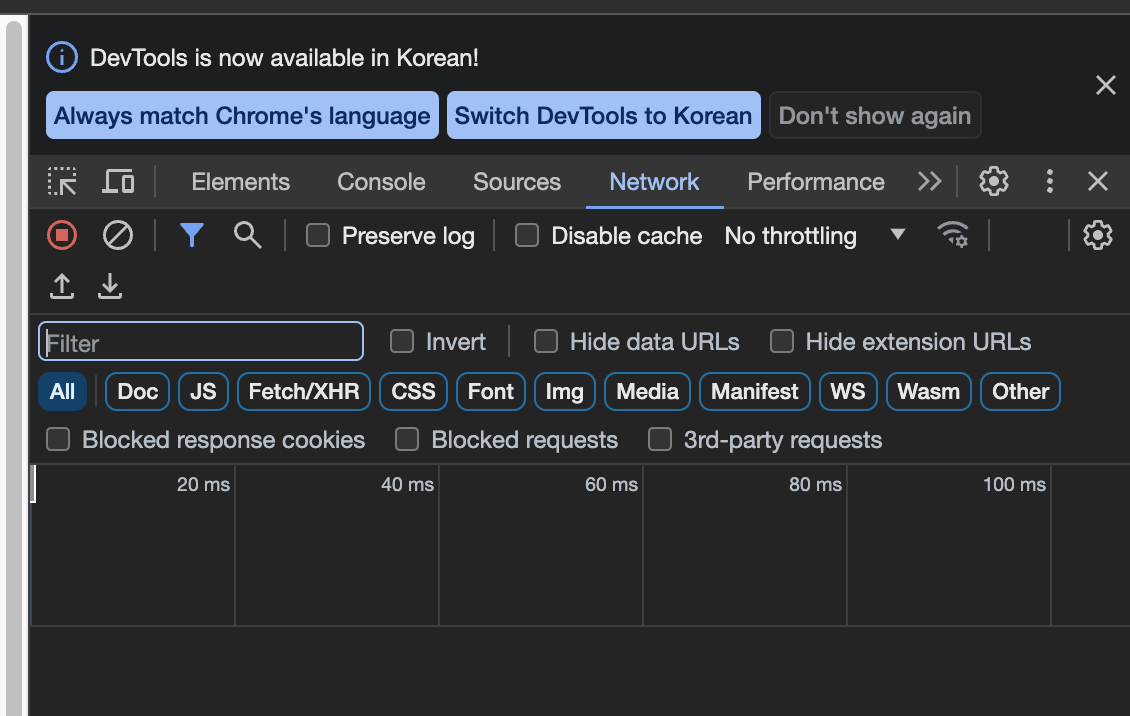Image resolution: width=1130 pixels, height=716 pixels.
Task: Filter requests by CSS type
Action: pyautogui.click(x=413, y=392)
